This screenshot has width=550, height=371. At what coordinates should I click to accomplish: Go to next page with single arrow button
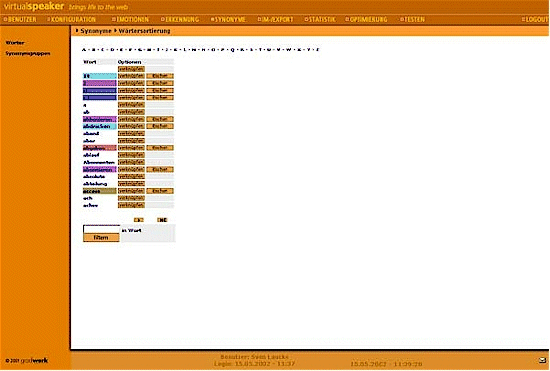pyautogui.click(x=139, y=220)
